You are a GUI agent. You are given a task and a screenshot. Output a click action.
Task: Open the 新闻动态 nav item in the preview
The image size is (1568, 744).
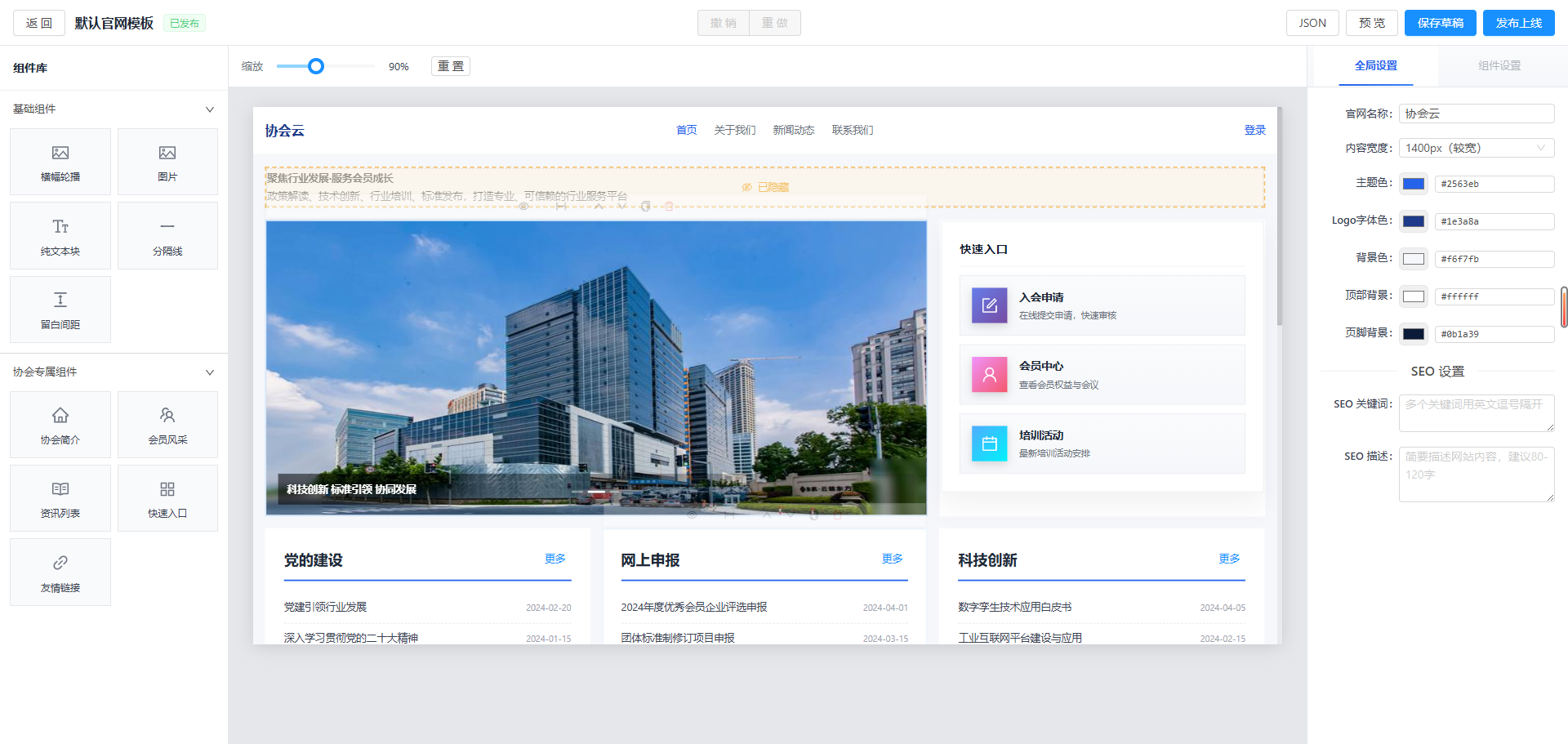[x=793, y=130]
